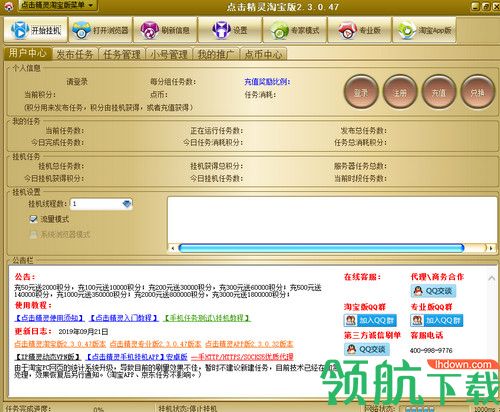Click QQ交谈 under 第三方诚信刷单
Screen dimensions: 500x412
click(367, 349)
